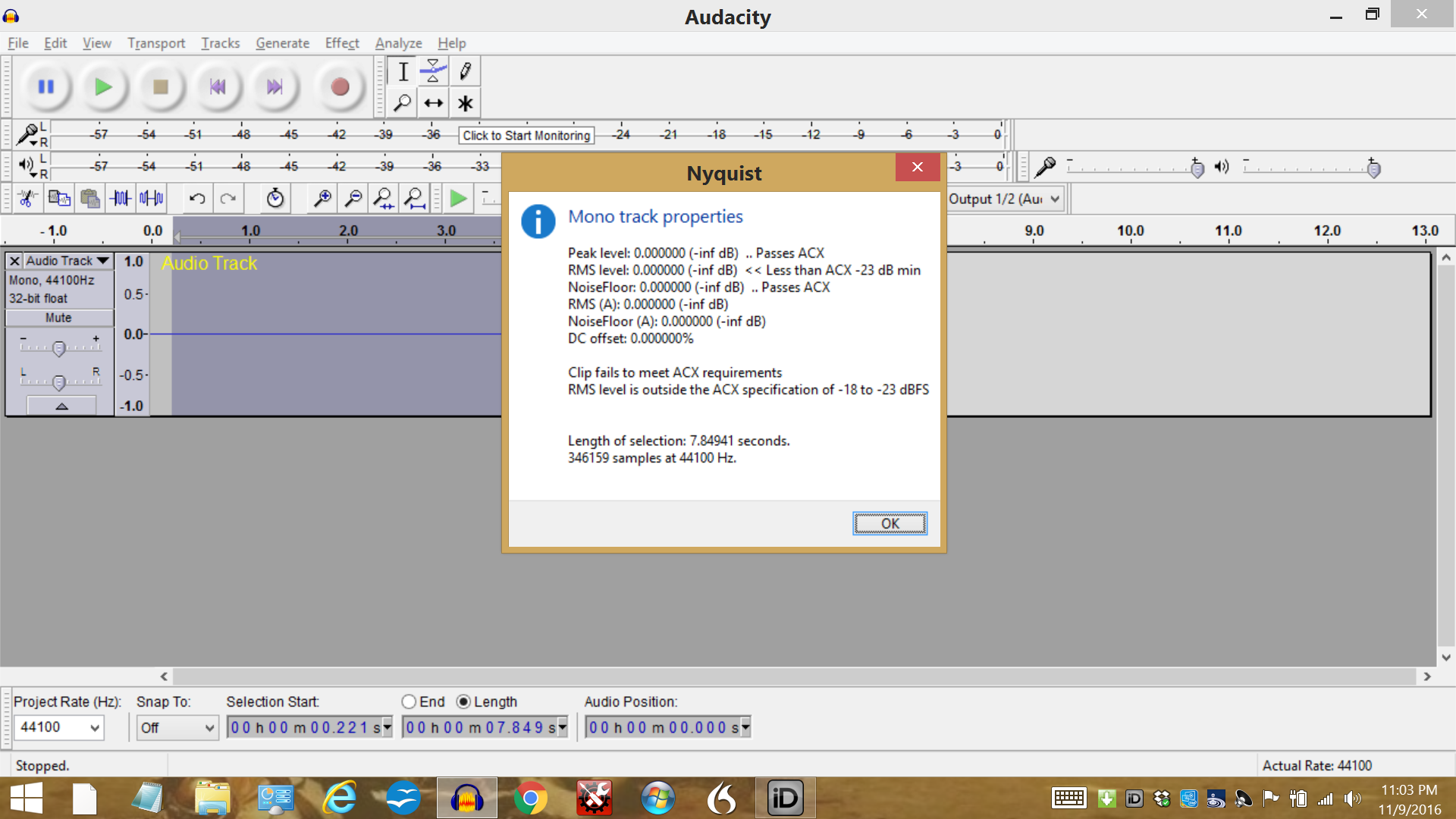This screenshot has width=1456, height=819.
Task: Silence the selected audio
Action: point(151,198)
